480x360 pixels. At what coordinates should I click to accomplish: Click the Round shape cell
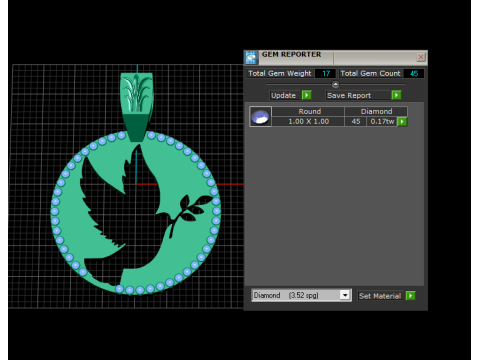[x=308, y=111]
